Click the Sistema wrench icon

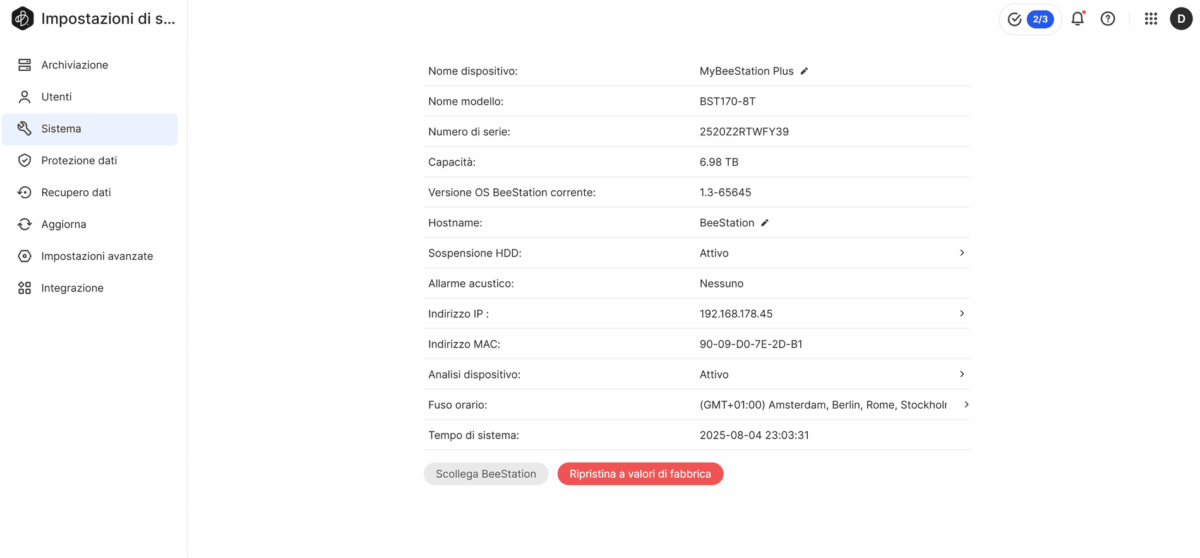tap(25, 129)
